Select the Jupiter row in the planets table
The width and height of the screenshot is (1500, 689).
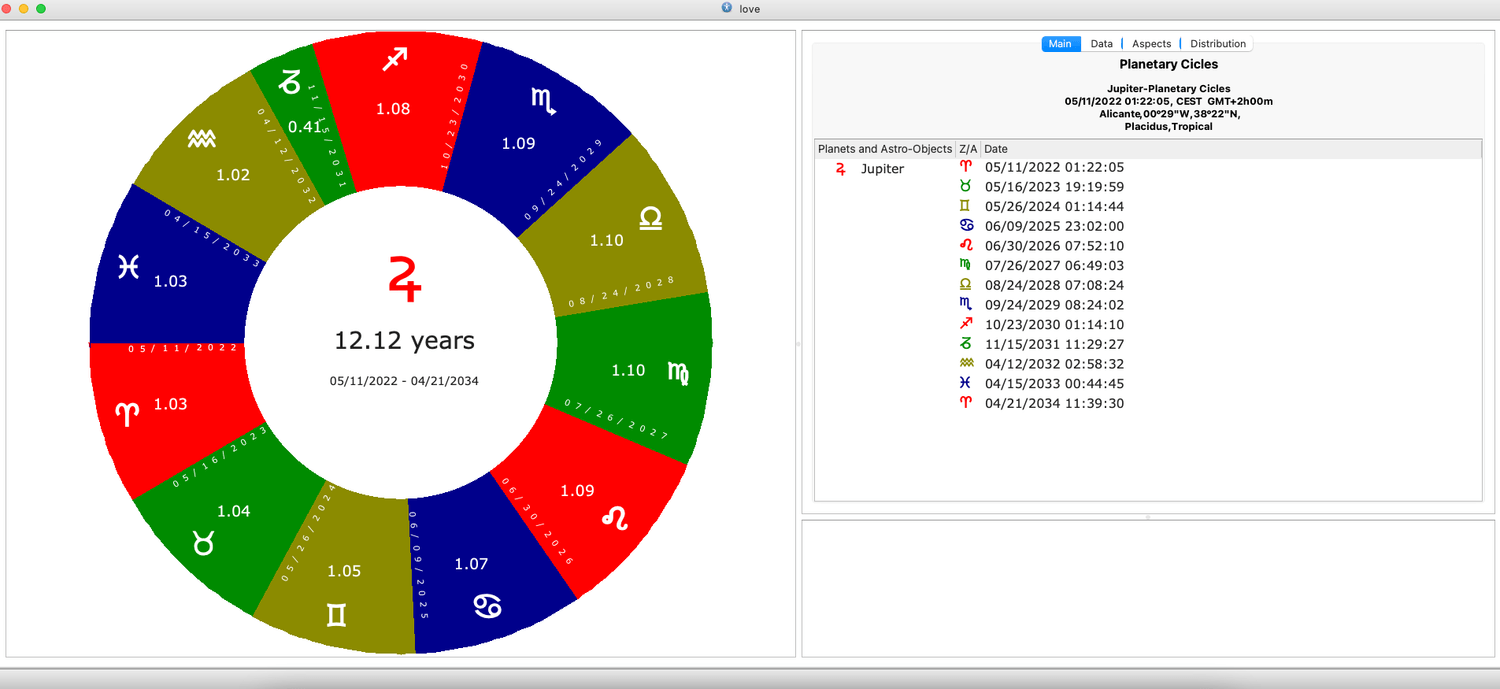tap(882, 169)
